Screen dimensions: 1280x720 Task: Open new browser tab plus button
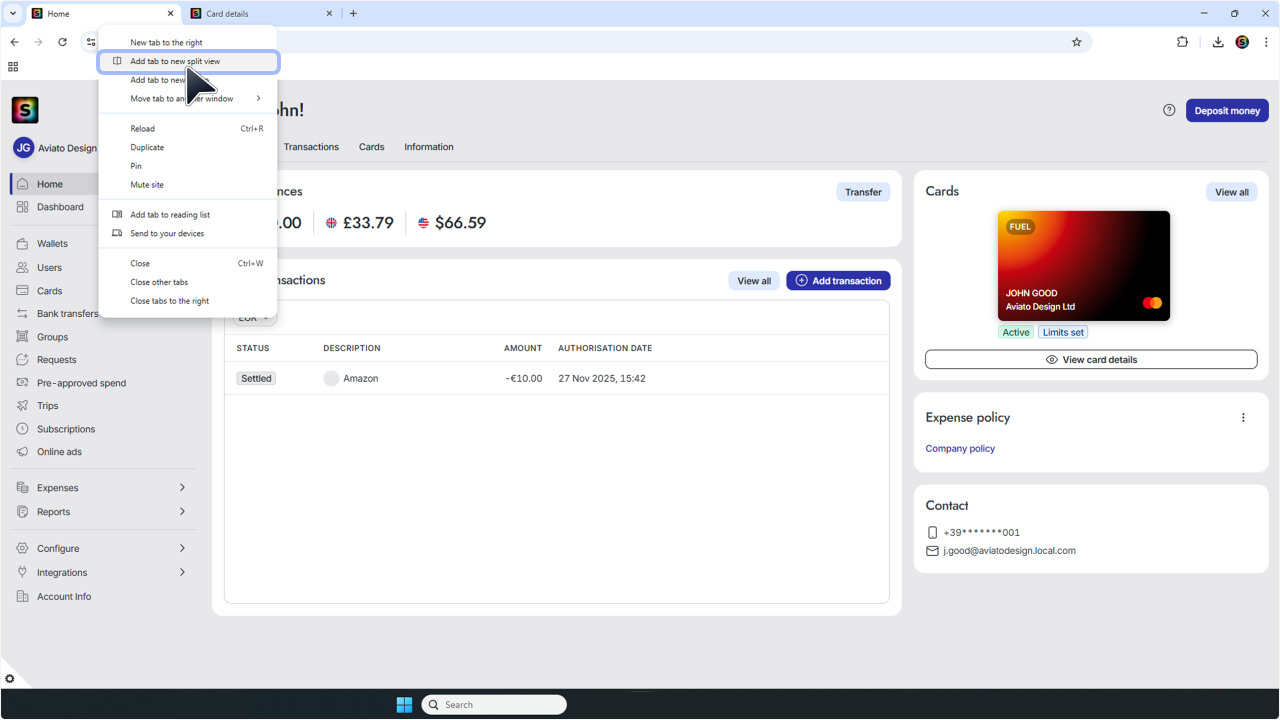[x=353, y=13]
